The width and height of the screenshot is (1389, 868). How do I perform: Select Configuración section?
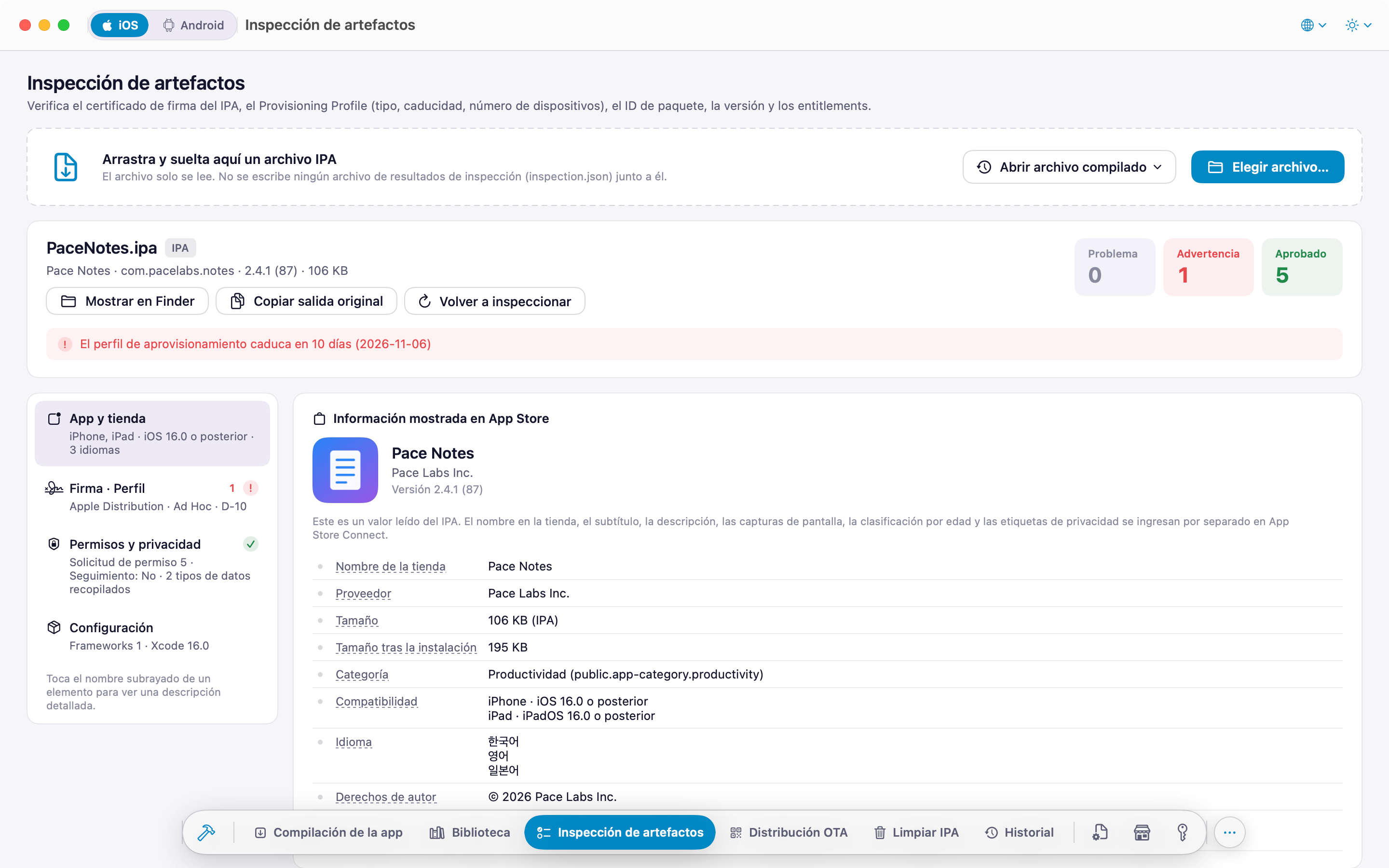tap(152, 636)
